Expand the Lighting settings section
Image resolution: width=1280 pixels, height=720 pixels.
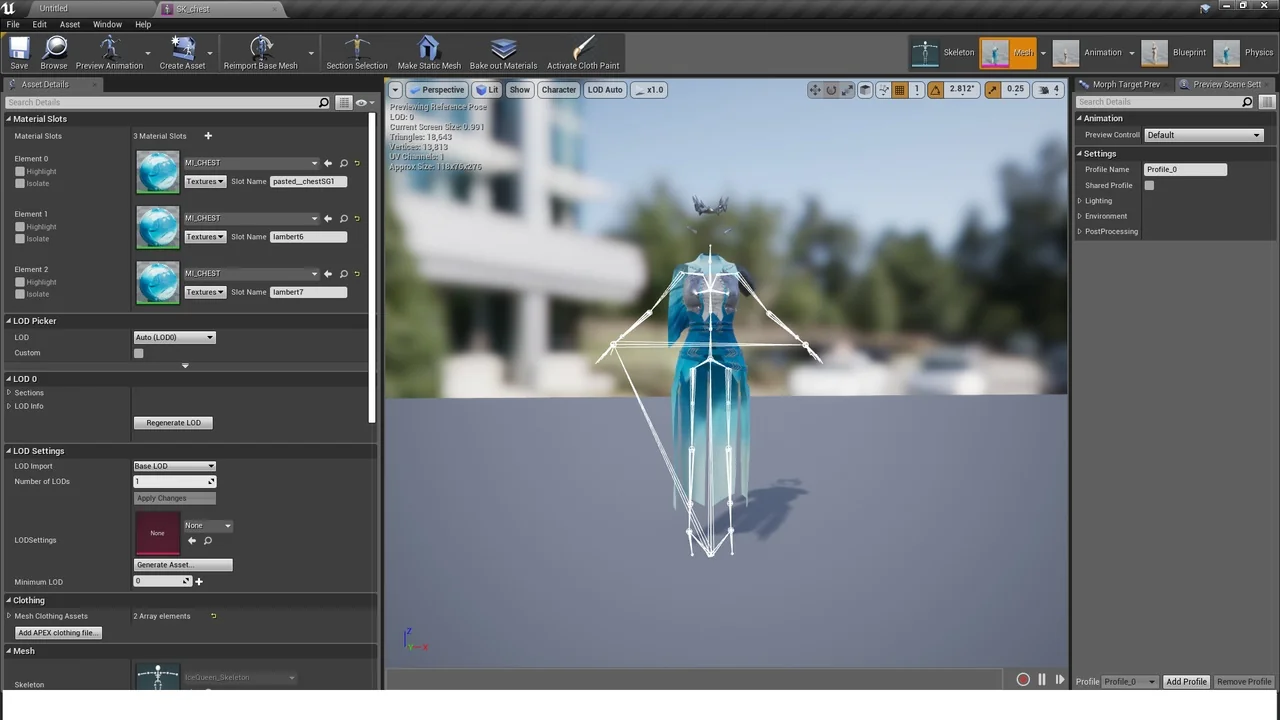coord(1078,200)
